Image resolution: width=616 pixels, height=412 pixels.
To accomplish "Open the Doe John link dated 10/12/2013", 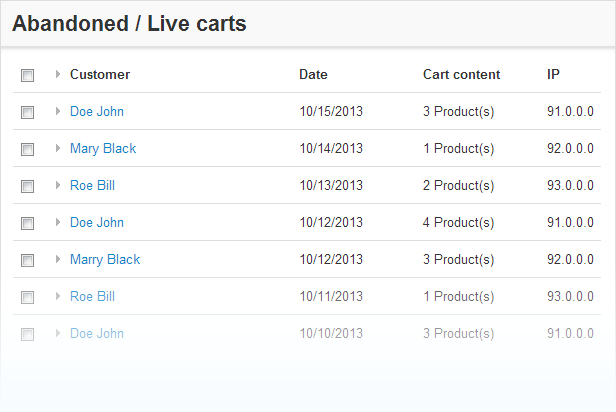I will [x=97, y=223].
